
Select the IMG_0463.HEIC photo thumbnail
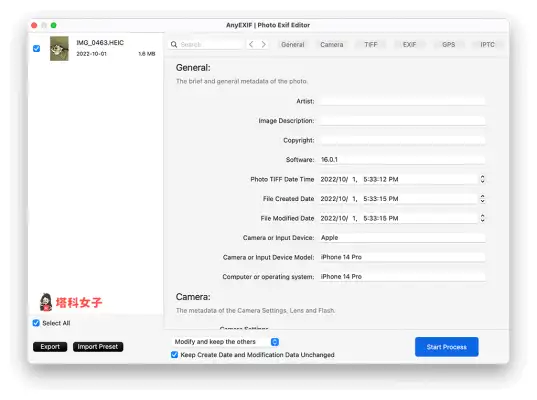pyautogui.click(x=59, y=48)
